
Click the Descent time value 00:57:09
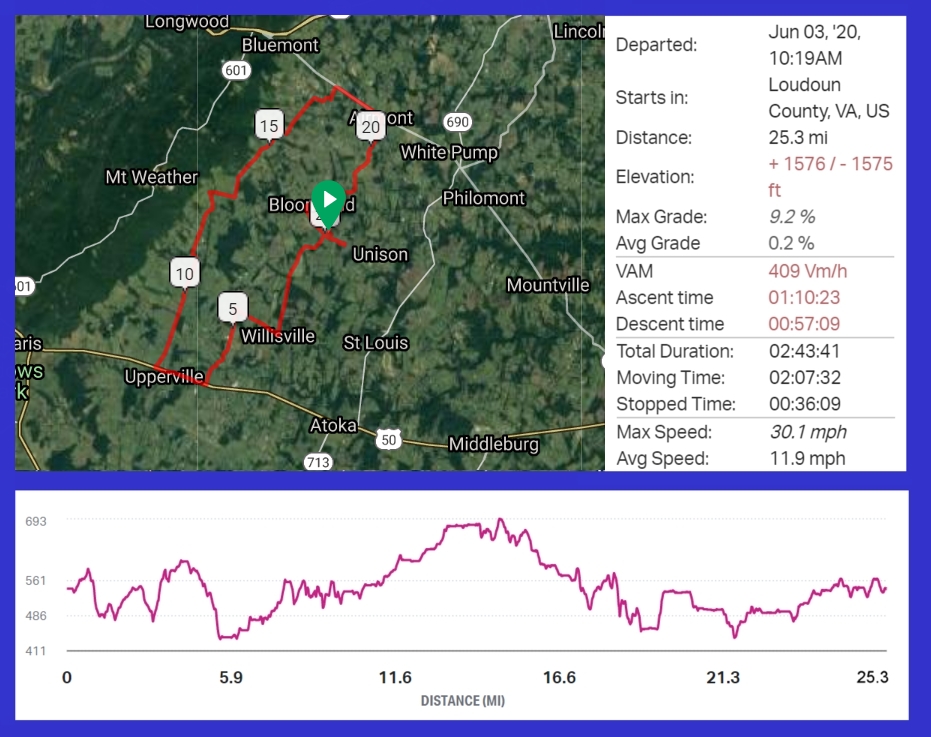tap(804, 324)
